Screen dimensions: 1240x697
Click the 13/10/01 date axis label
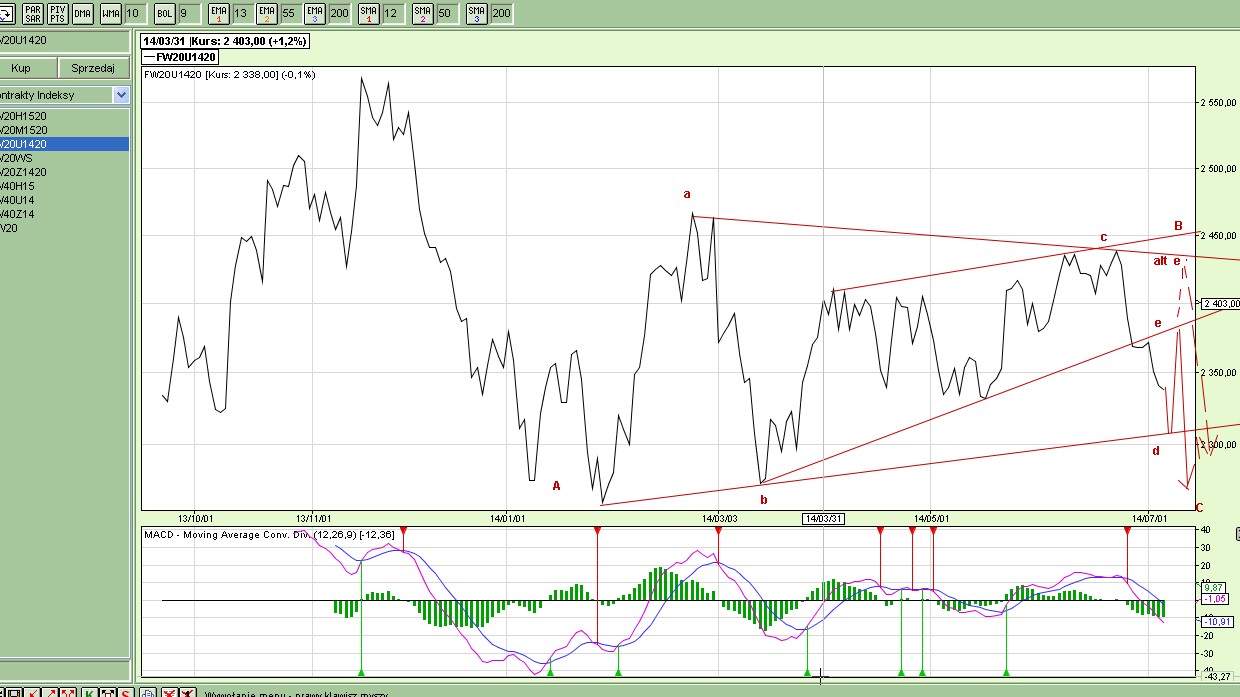click(195, 517)
